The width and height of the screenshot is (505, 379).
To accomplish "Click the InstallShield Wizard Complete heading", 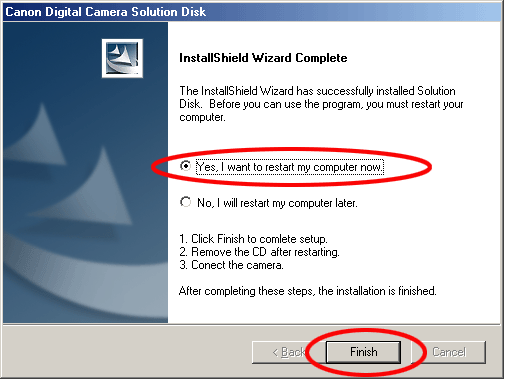I will [263, 58].
